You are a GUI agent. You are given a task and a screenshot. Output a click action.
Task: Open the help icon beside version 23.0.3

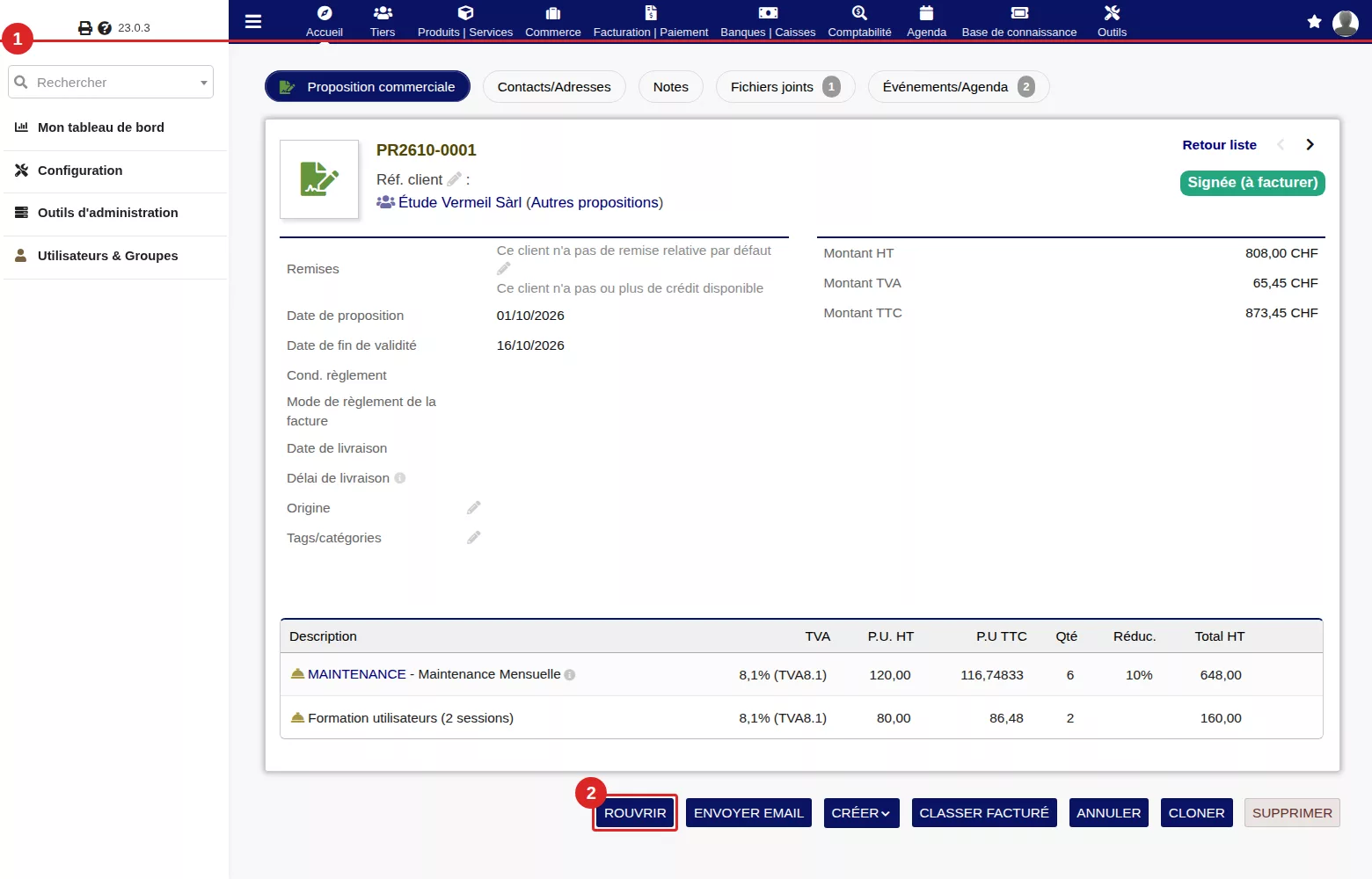click(105, 28)
